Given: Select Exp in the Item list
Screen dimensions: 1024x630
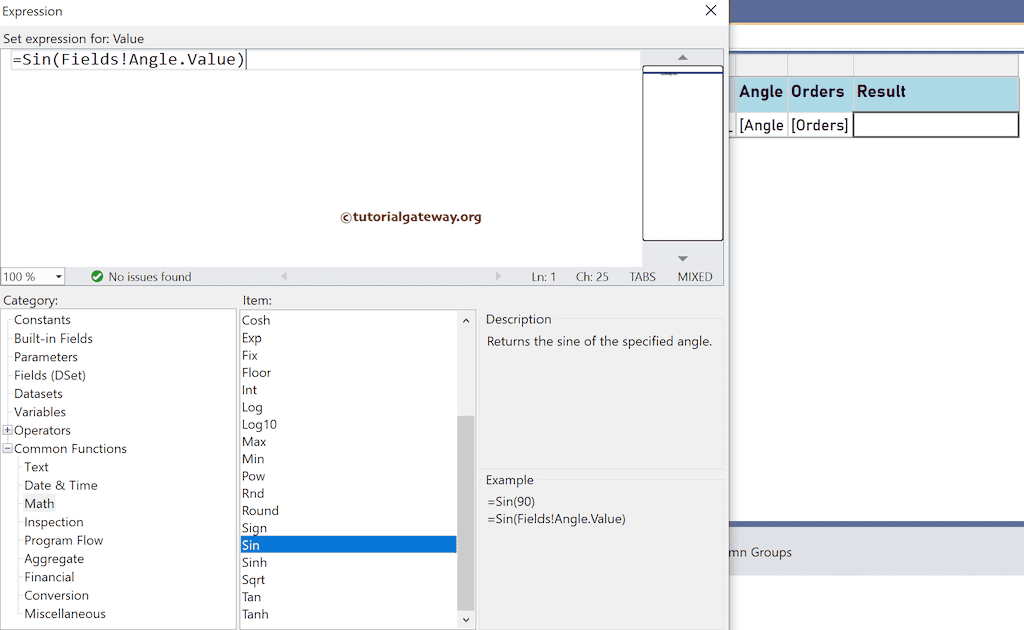Looking at the screenshot, I should tap(251, 338).
